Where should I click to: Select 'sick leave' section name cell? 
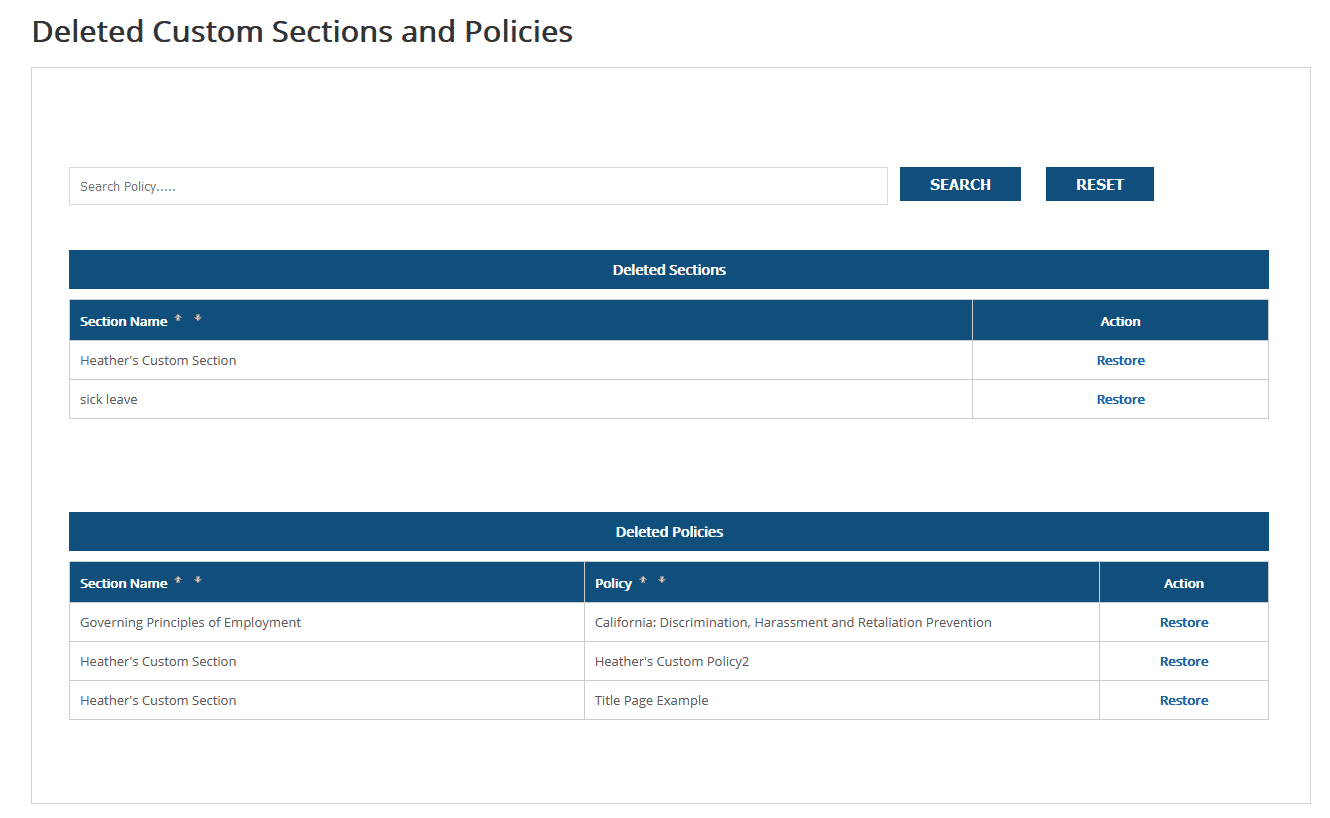[520, 399]
